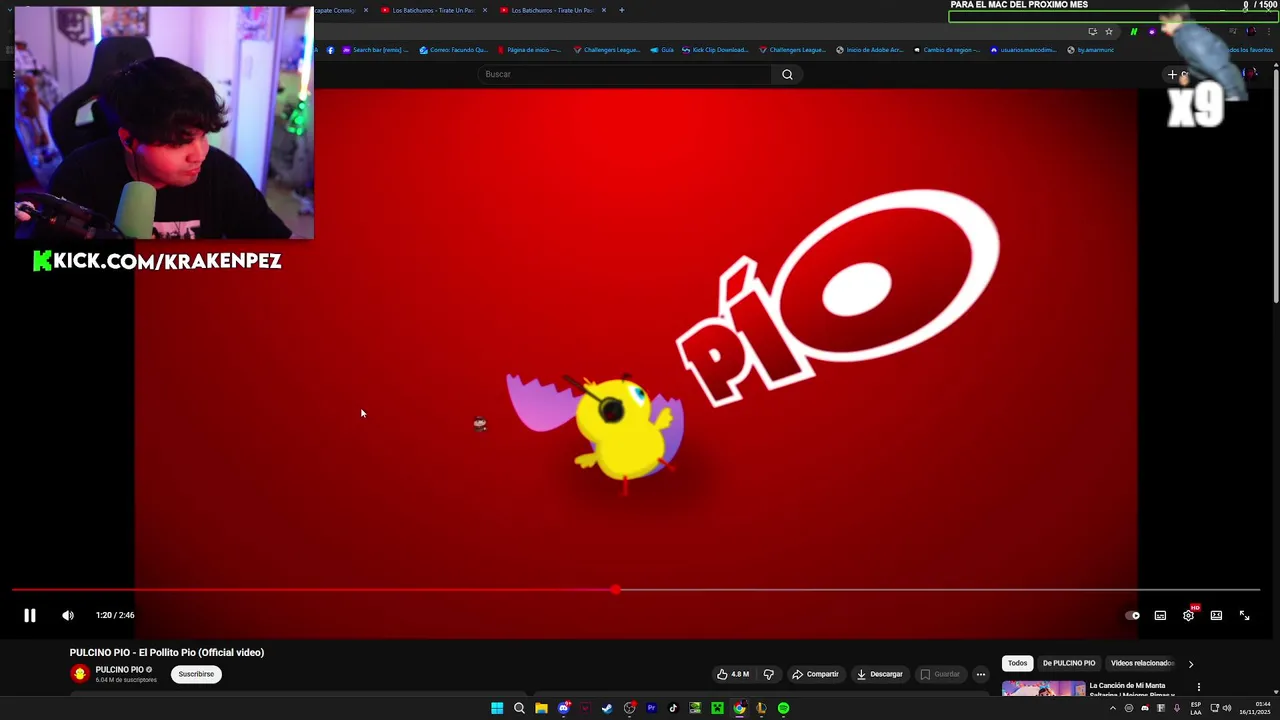Open the Search bar [remix] bookmark
Viewport: 1280px width, 720px height.
(376, 50)
